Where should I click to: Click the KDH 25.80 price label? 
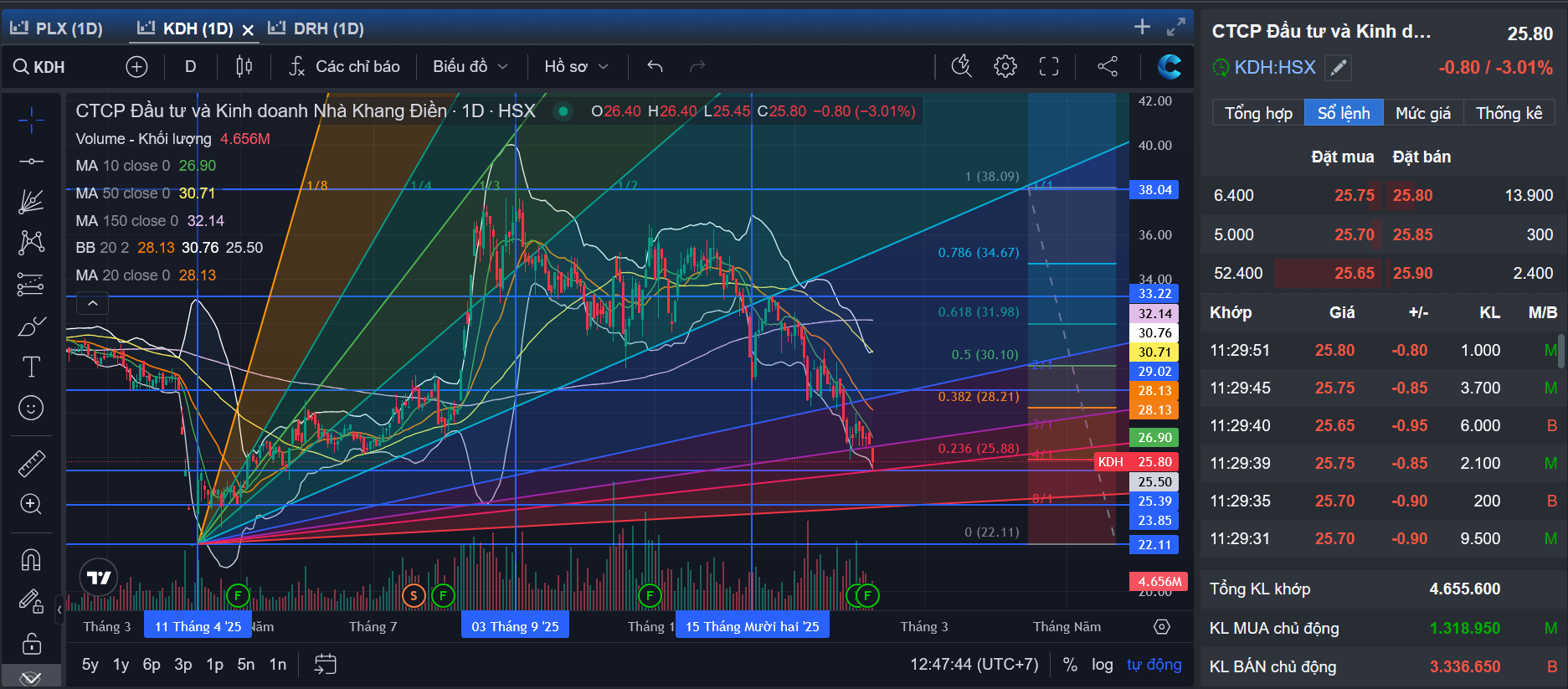(1136, 462)
